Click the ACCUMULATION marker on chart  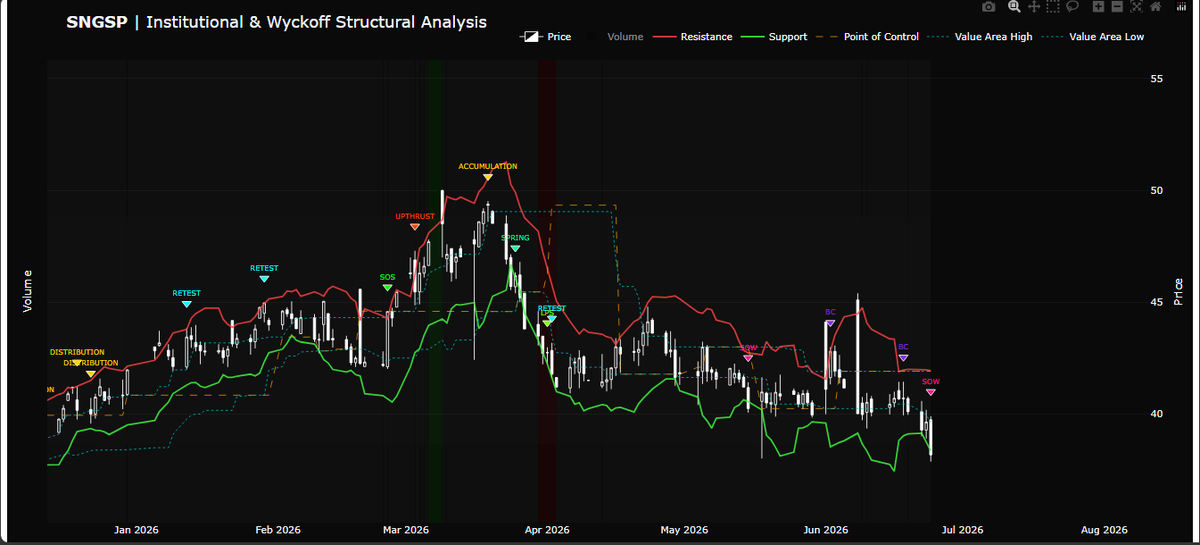point(488,177)
